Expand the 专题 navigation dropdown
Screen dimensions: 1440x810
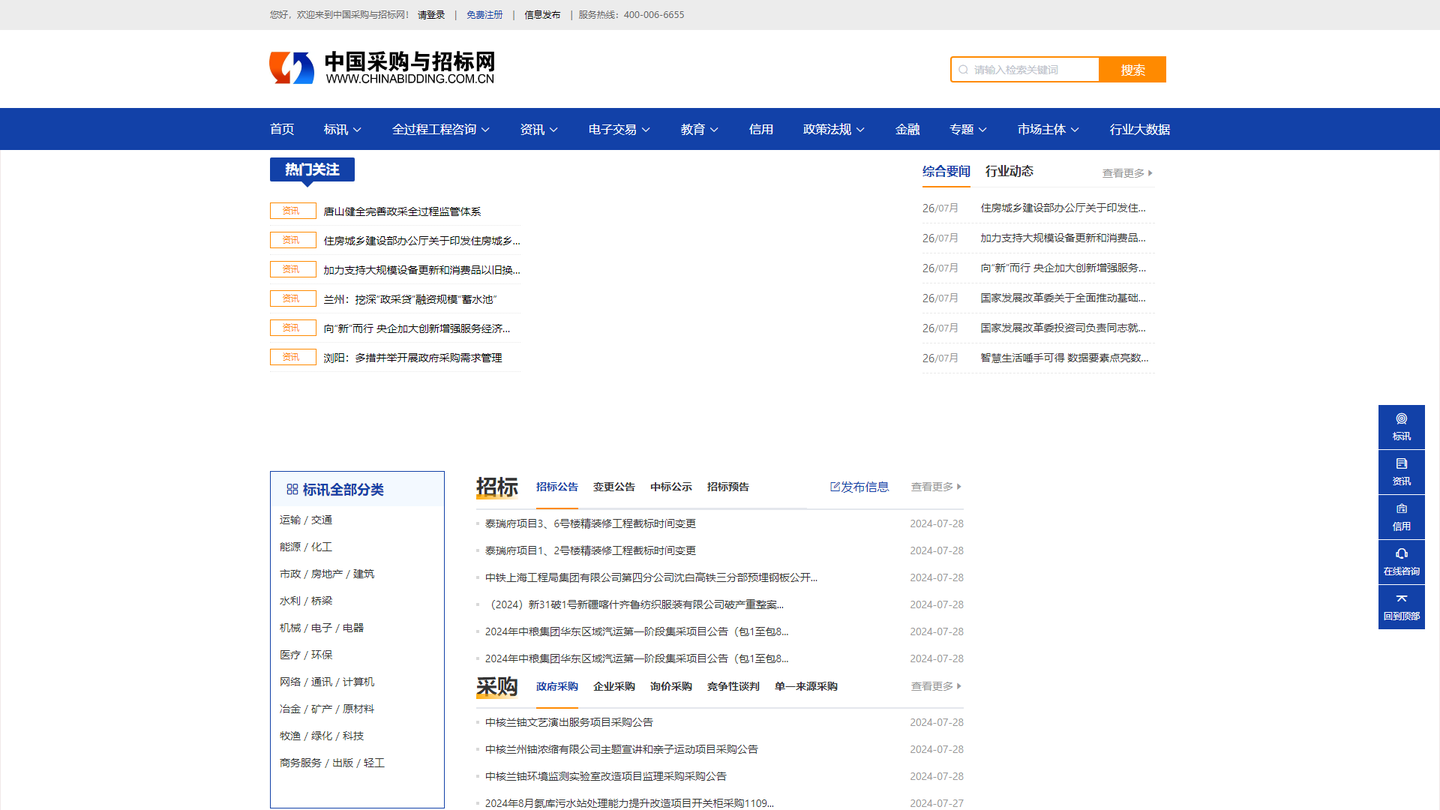pos(968,129)
